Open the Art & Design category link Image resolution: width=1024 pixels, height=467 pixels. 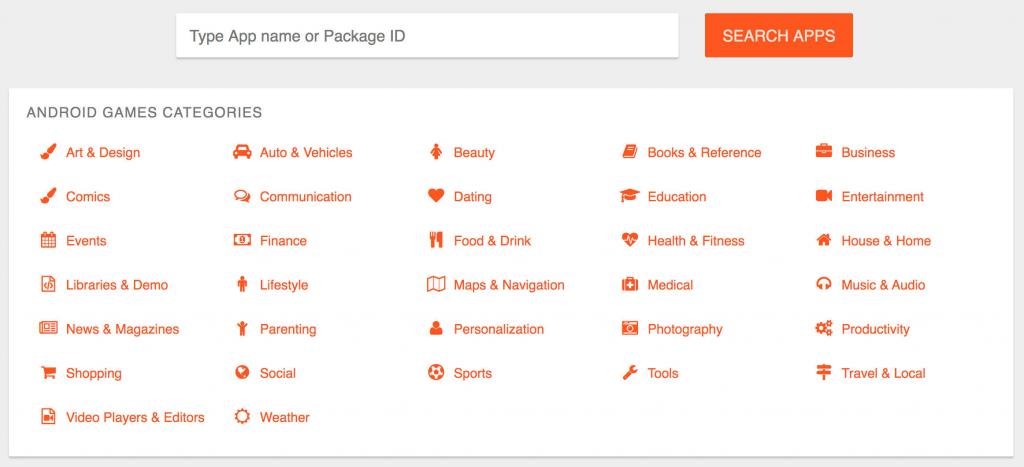(103, 153)
